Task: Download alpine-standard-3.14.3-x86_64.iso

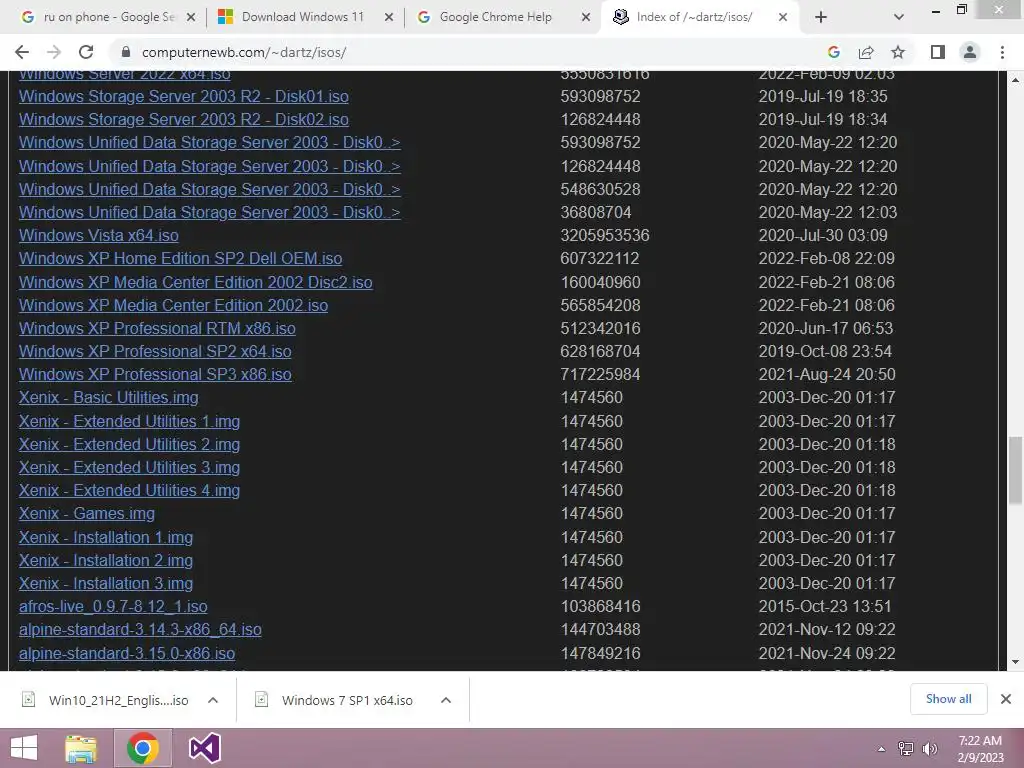Action: click(140, 630)
